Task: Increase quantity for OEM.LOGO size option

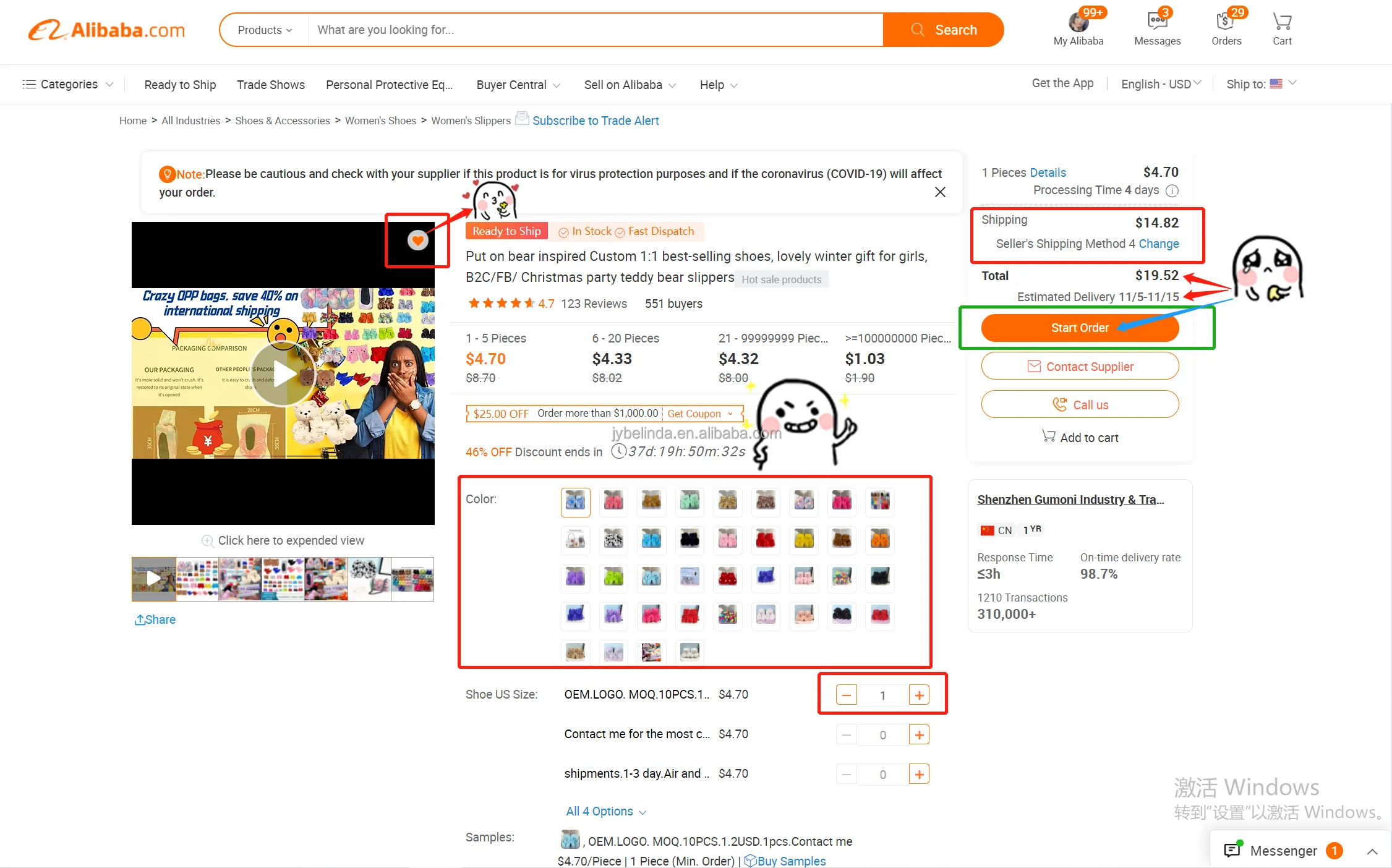Action: (919, 696)
